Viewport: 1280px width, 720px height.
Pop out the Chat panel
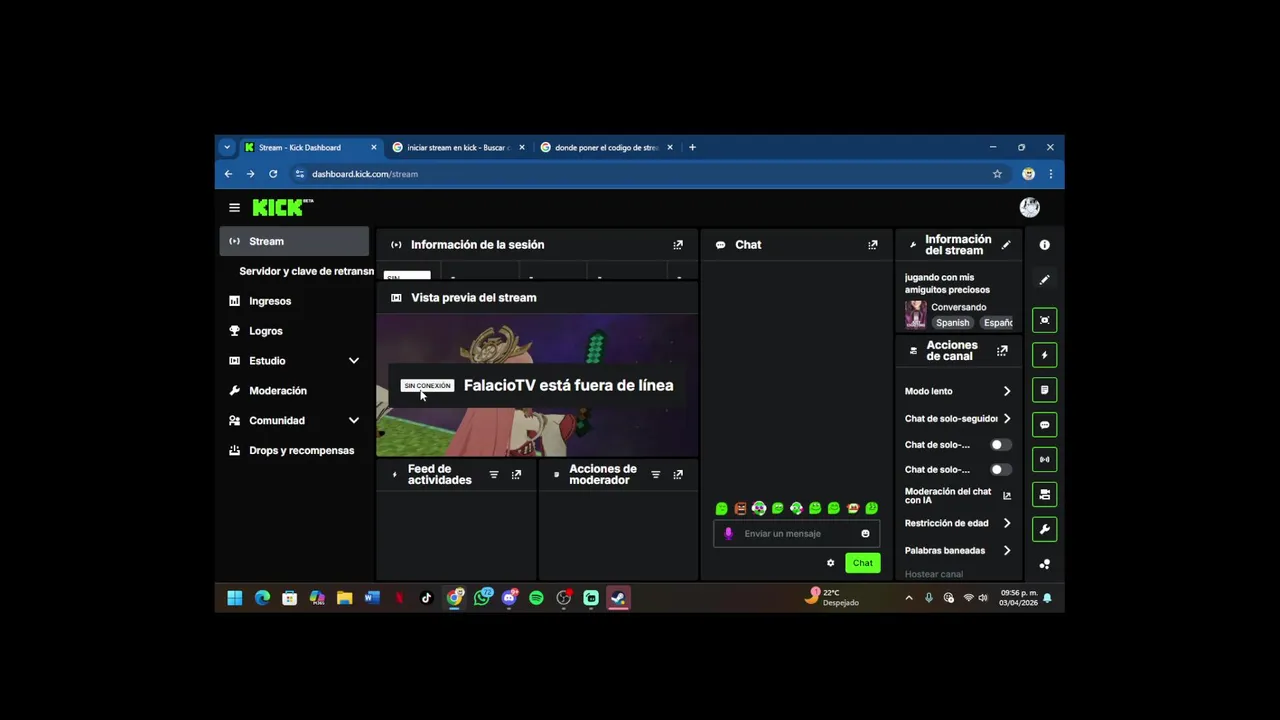873,244
